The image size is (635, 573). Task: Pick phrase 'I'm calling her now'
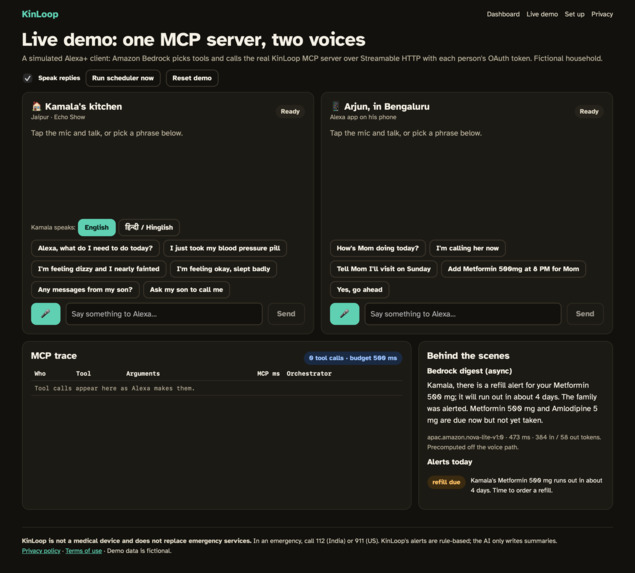[x=467, y=248]
